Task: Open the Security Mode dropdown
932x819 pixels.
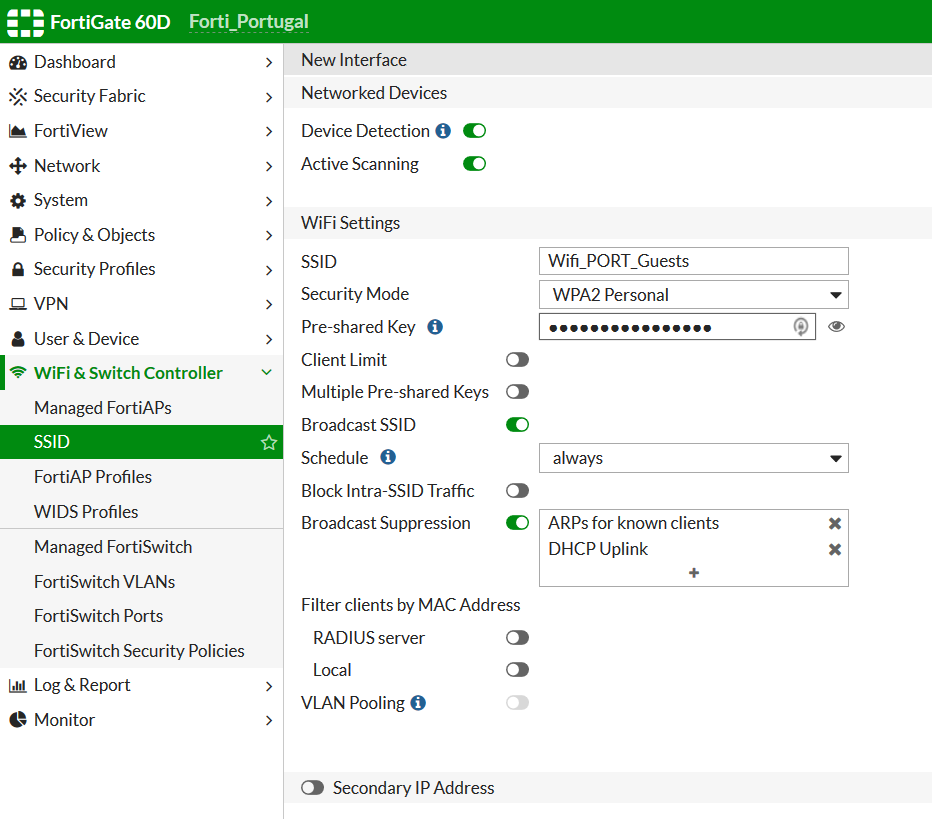Action: (x=694, y=295)
